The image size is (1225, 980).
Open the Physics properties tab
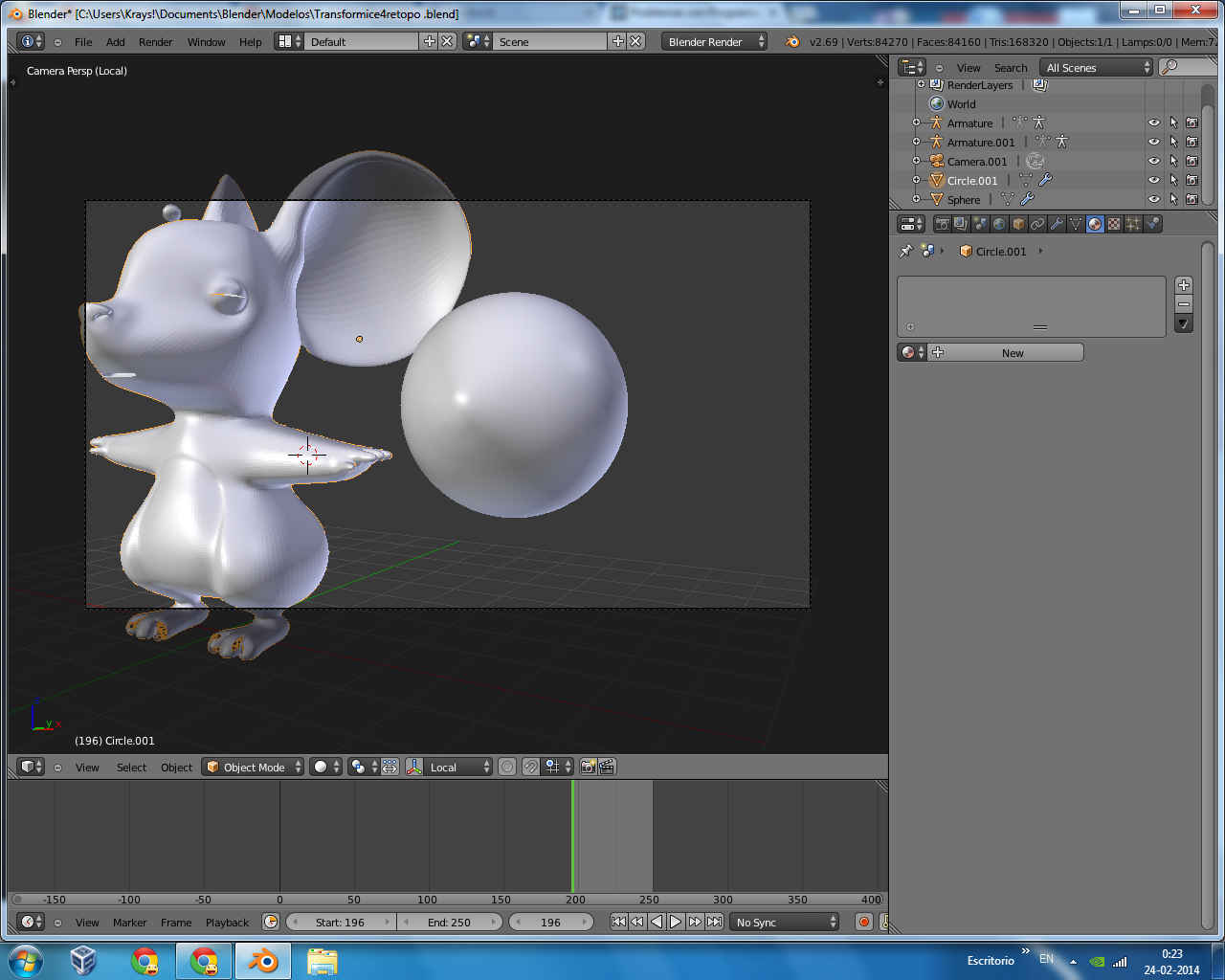1152,224
